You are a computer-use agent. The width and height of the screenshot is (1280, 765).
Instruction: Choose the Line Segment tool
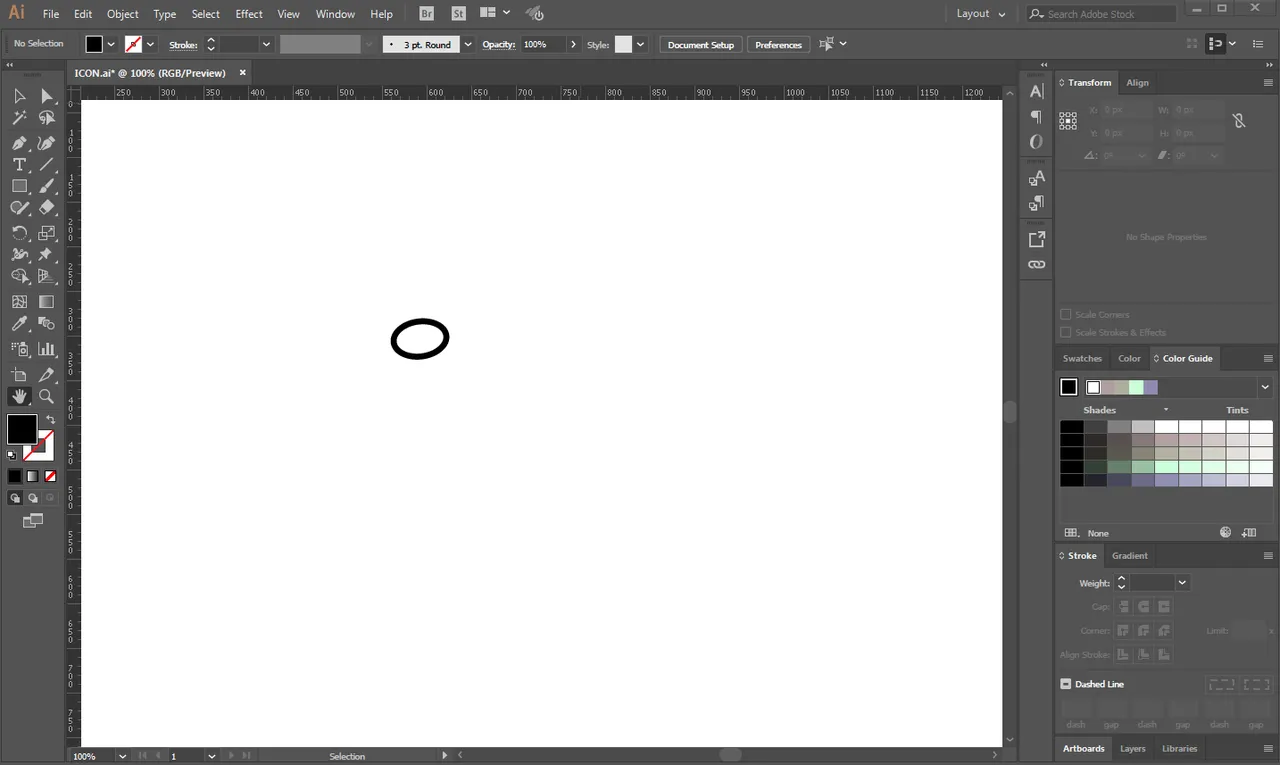pyautogui.click(x=46, y=165)
